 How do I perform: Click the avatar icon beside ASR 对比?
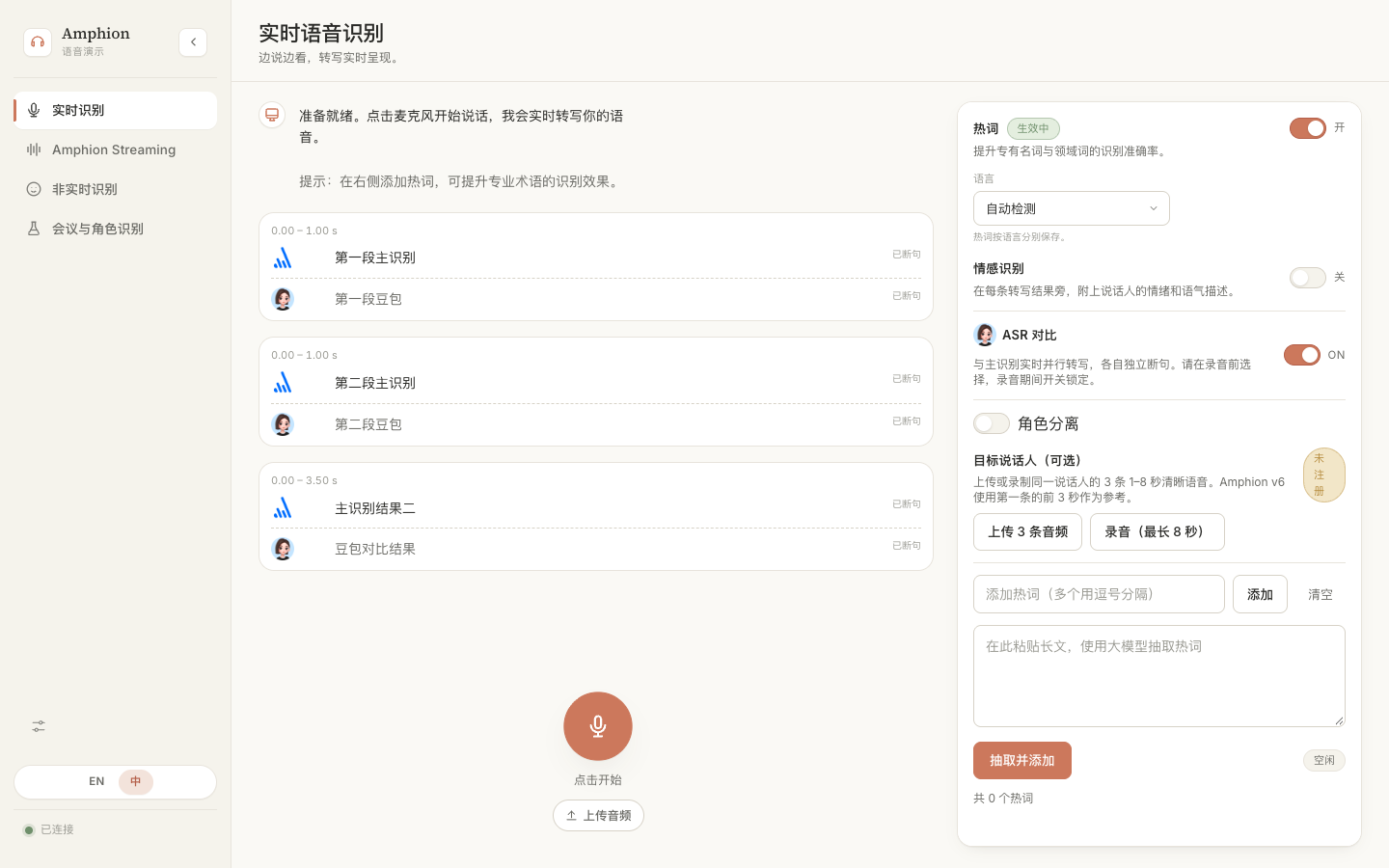tap(985, 335)
